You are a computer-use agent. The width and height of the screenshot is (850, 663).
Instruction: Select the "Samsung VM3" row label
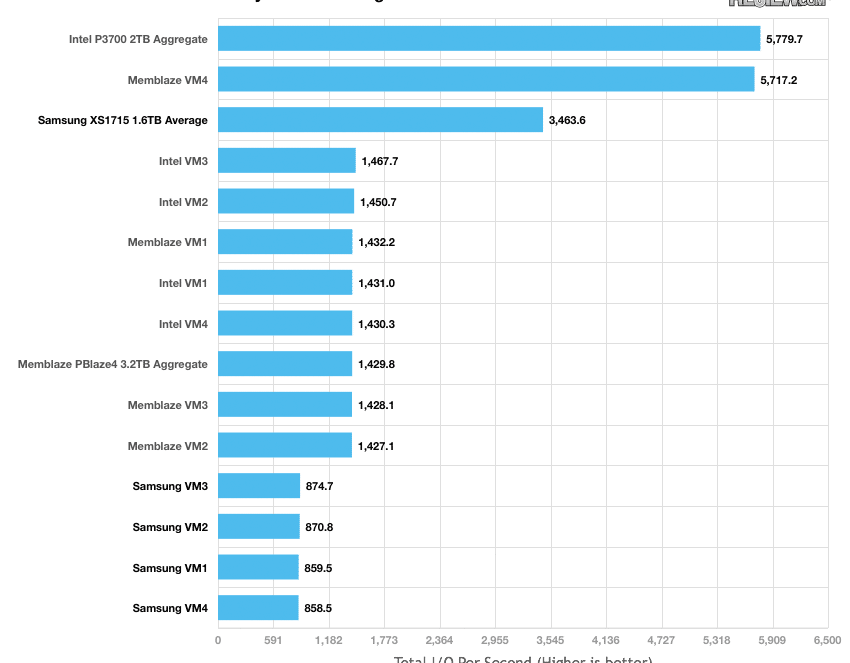[x=170, y=486]
